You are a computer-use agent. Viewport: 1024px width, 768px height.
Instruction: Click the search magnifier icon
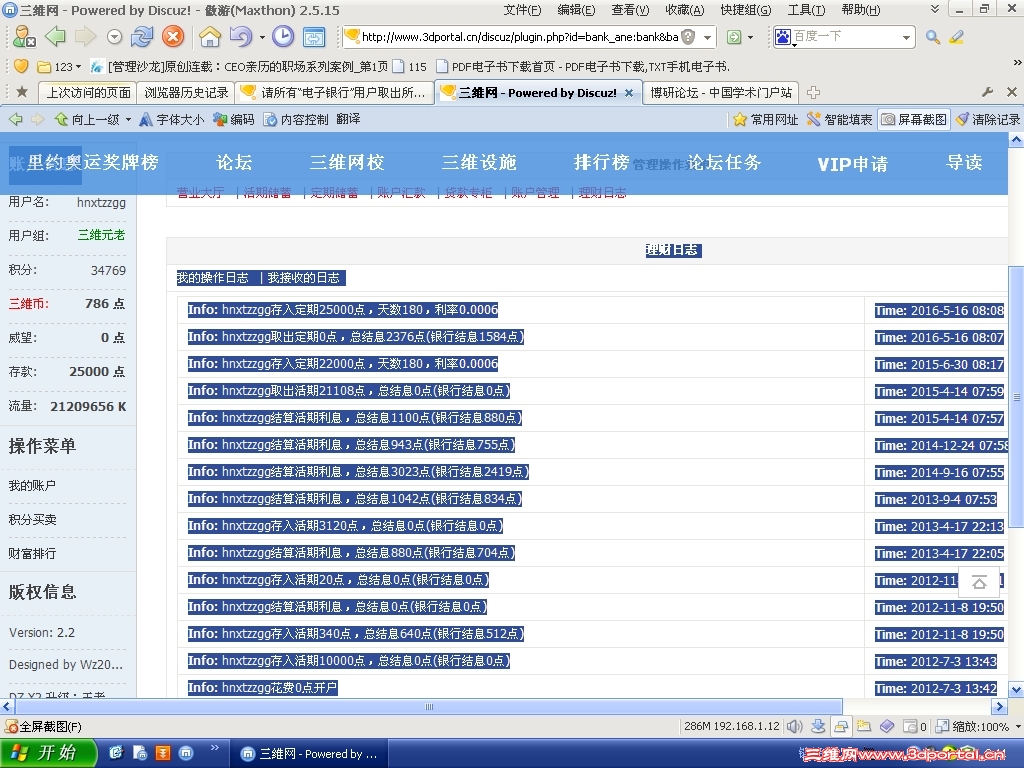coord(933,37)
